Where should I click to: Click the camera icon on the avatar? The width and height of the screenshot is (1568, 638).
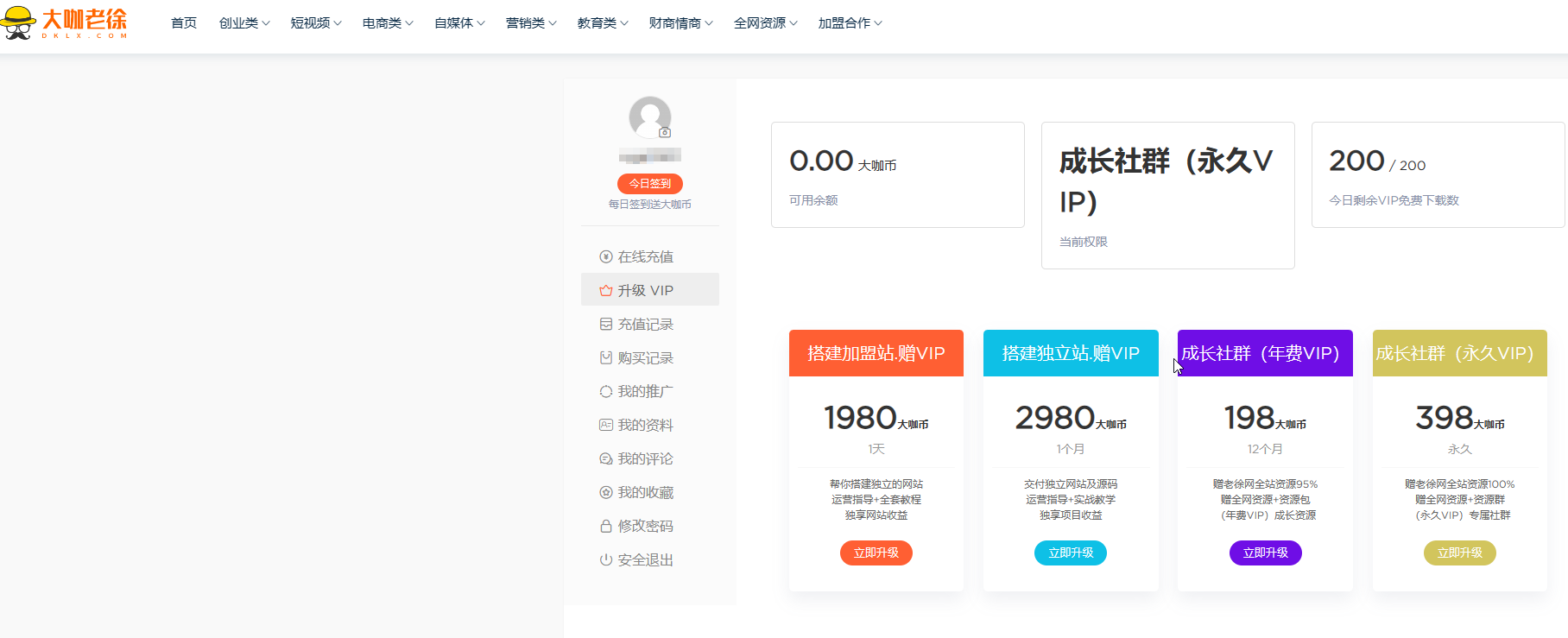(665, 133)
